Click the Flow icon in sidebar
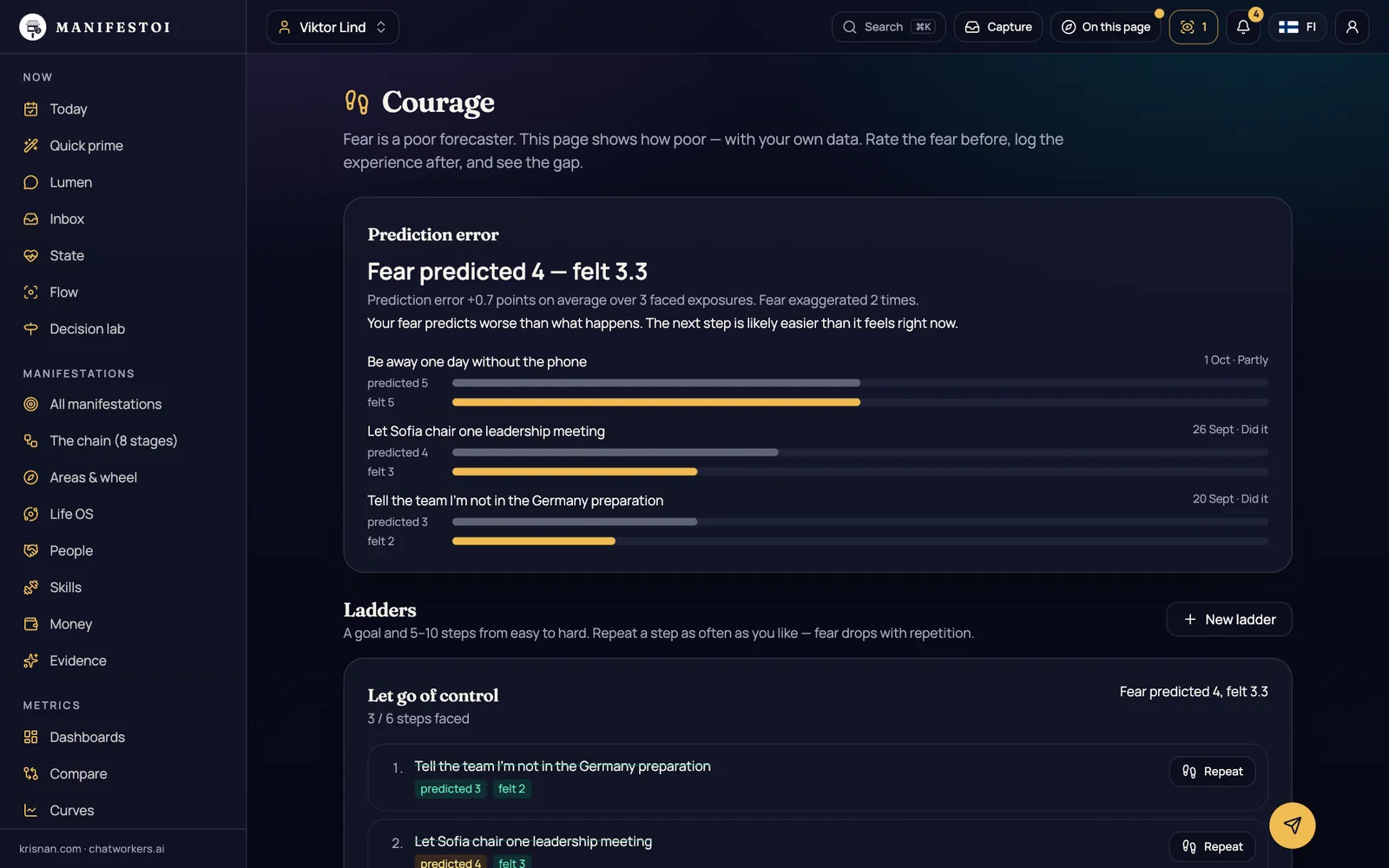Image resolution: width=1389 pixels, height=868 pixels. tap(31, 293)
